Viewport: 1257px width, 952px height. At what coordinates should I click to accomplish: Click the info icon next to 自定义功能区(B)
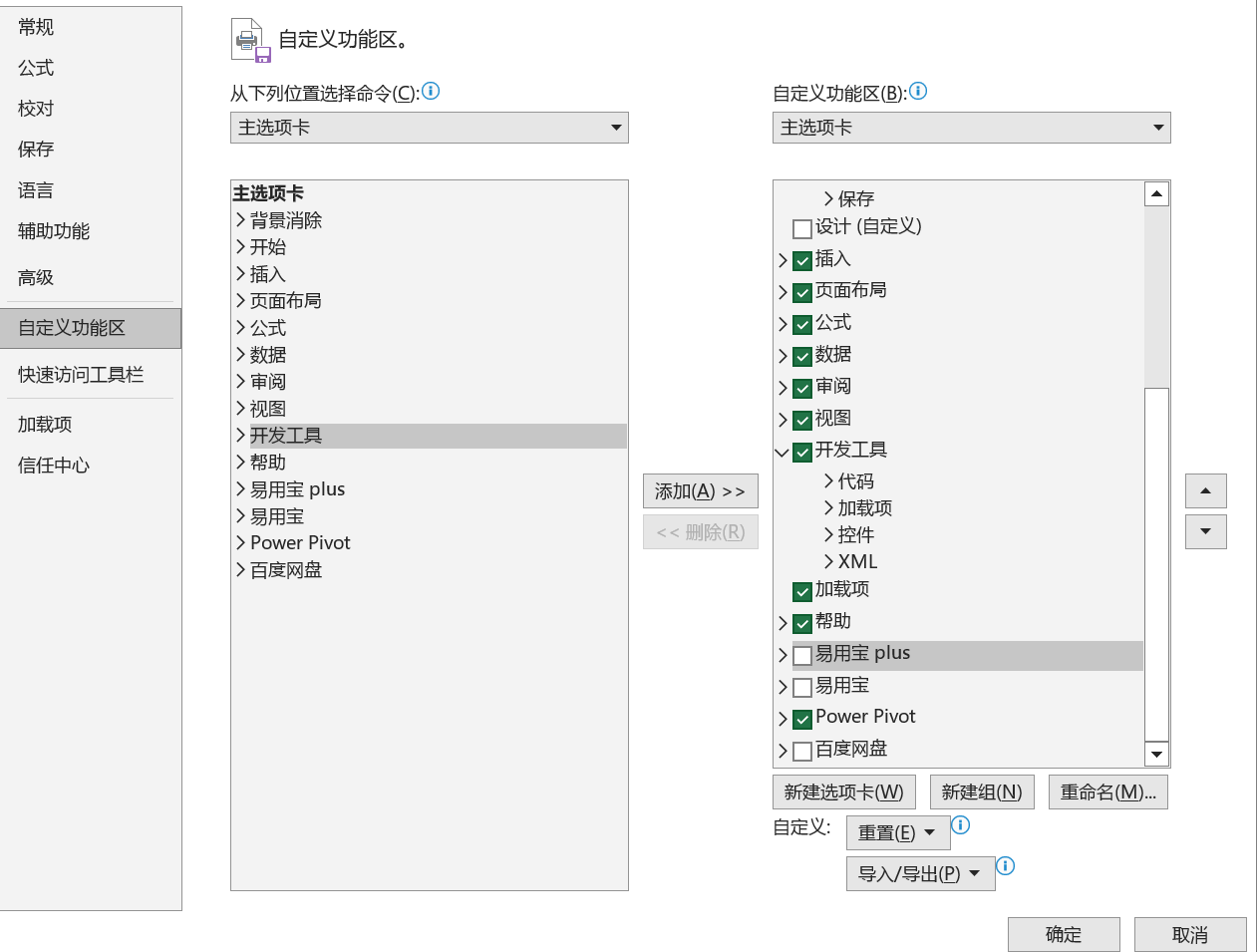[918, 91]
